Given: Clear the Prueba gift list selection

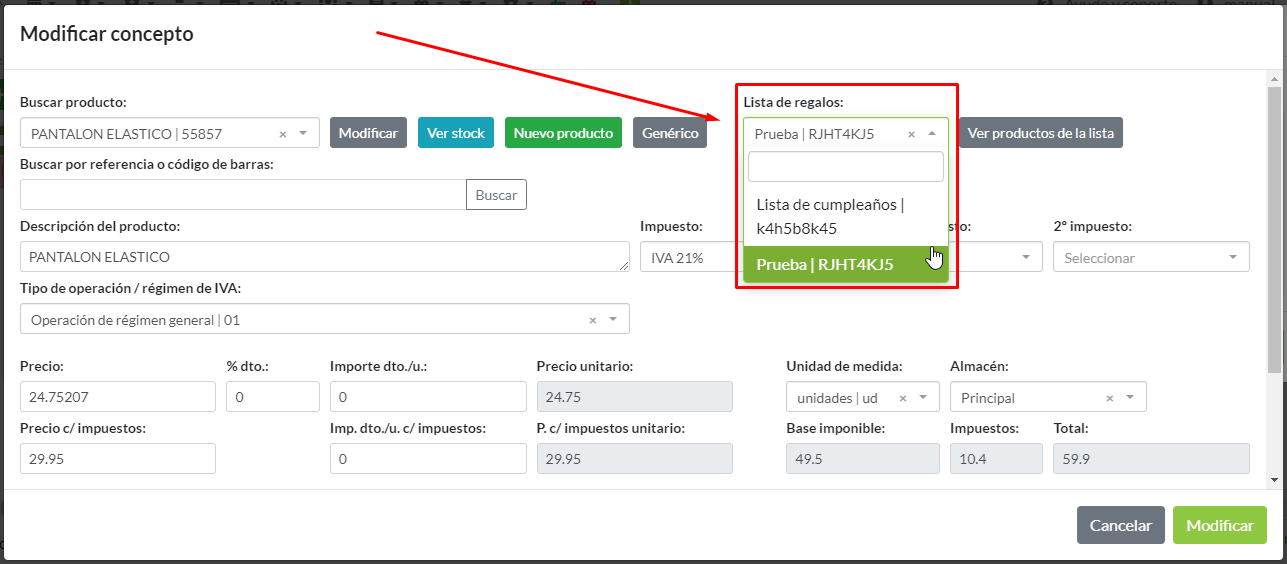Looking at the screenshot, I should tap(911, 134).
